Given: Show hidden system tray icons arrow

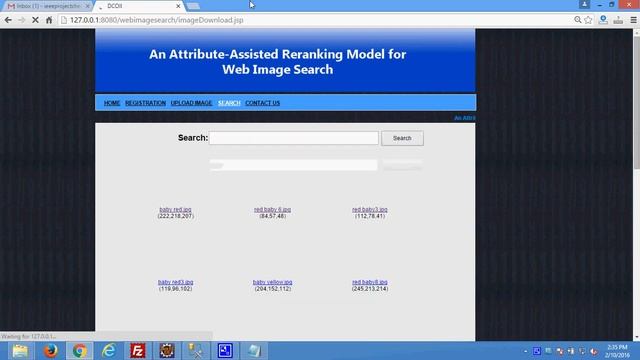Looking at the screenshot, I should click(525, 351).
